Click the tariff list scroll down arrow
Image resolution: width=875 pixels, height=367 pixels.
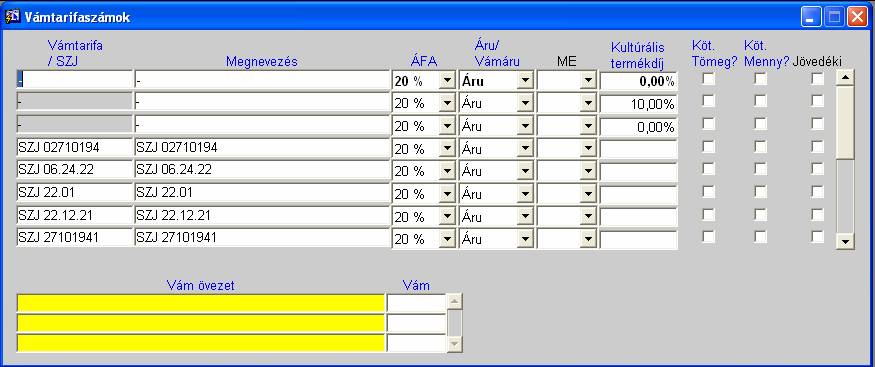pos(845,241)
